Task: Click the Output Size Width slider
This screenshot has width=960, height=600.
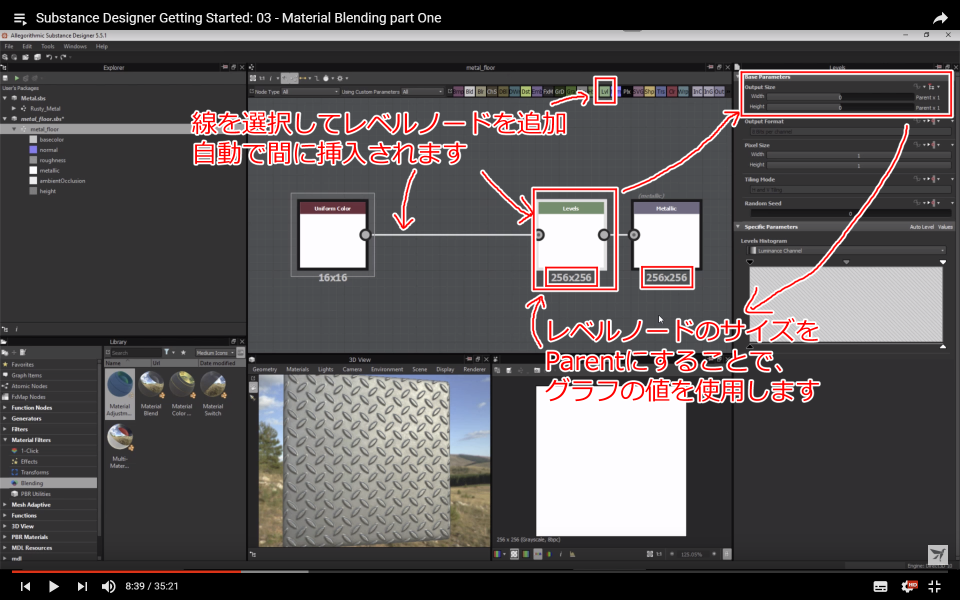Action: [840, 97]
